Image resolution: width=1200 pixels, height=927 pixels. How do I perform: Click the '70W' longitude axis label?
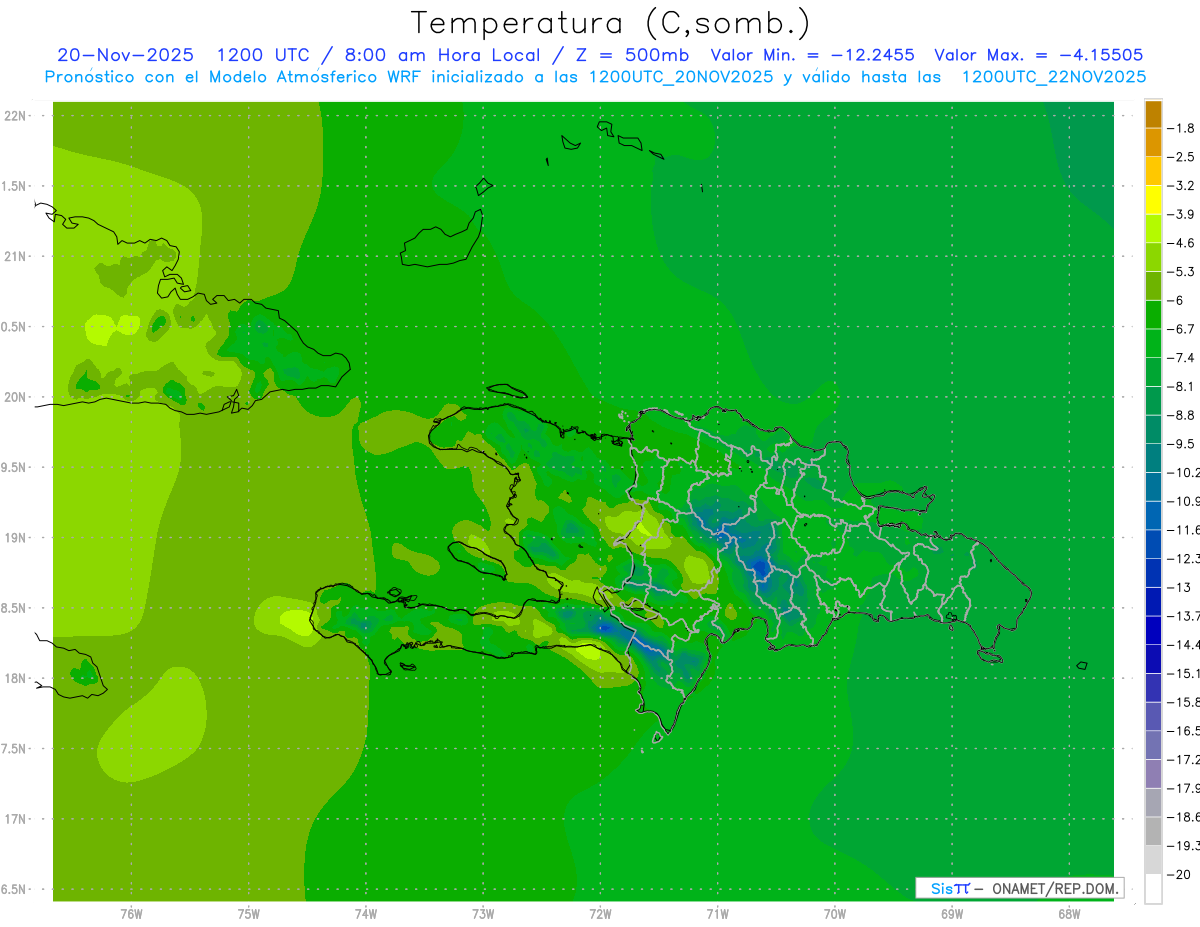pyautogui.click(x=835, y=913)
